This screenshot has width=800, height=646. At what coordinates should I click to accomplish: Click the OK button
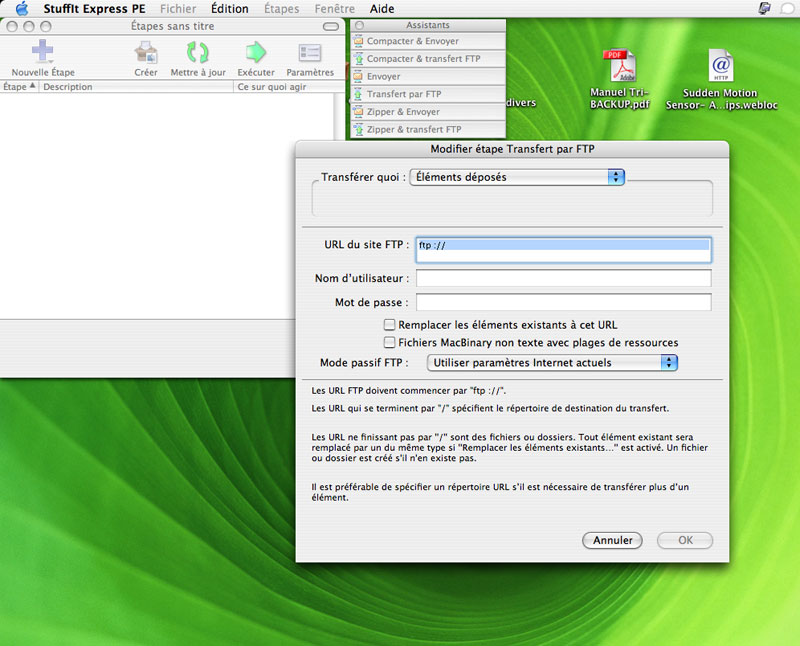click(685, 540)
